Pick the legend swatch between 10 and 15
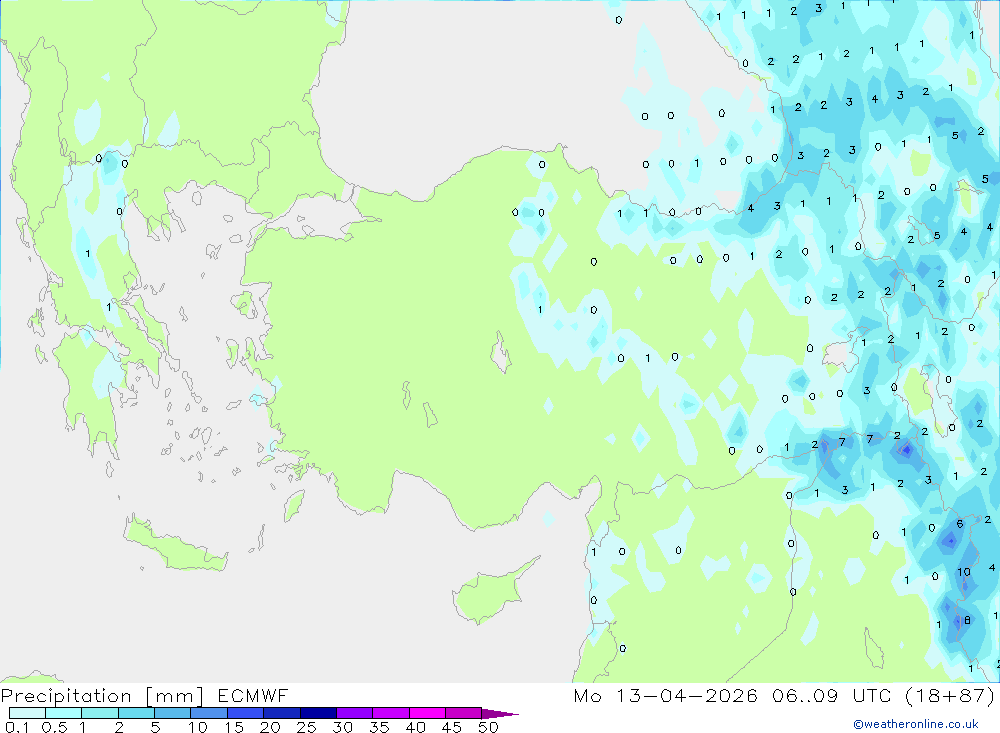This screenshot has width=1000, height=733. coord(209,713)
